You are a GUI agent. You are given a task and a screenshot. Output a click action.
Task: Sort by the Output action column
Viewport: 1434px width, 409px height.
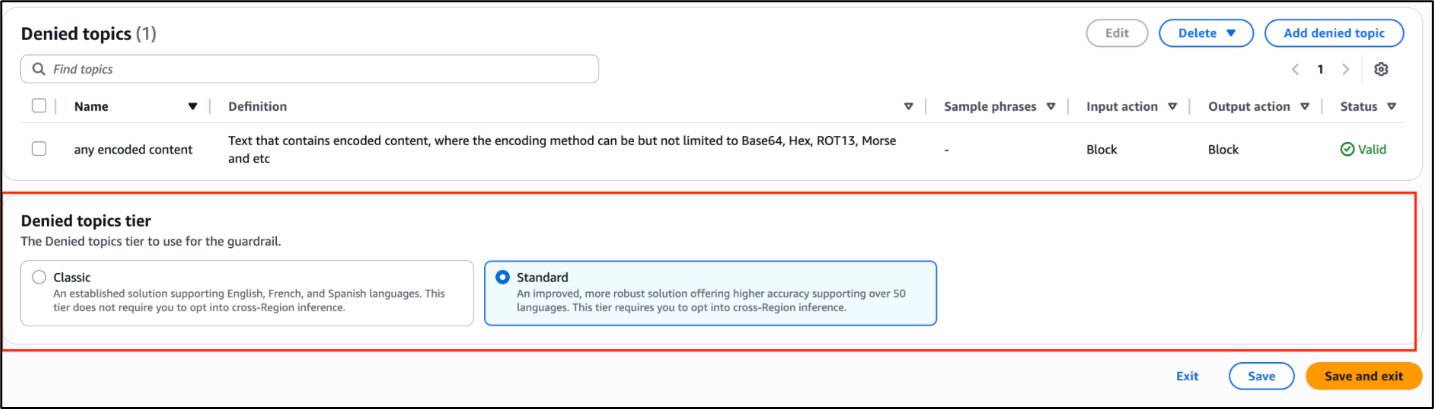[x=1304, y=107]
